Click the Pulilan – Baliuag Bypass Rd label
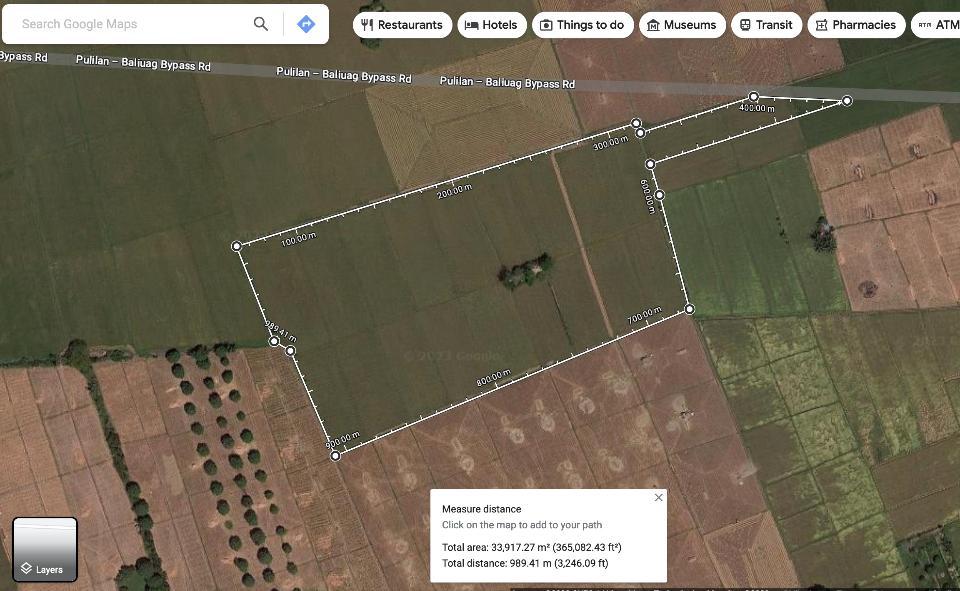The height and width of the screenshot is (591, 960). 343,75
